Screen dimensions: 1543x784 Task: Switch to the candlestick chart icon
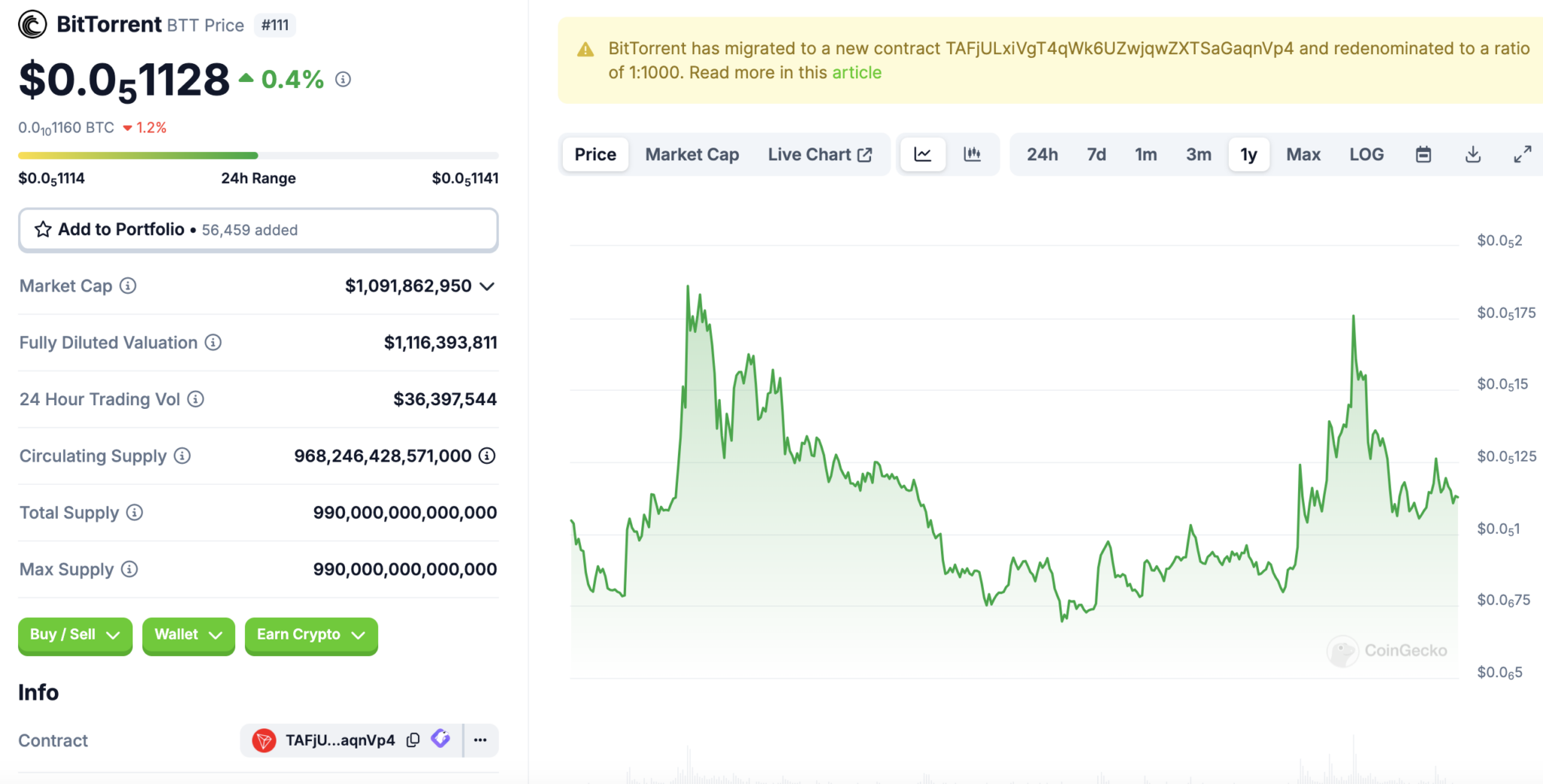[973, 154]
